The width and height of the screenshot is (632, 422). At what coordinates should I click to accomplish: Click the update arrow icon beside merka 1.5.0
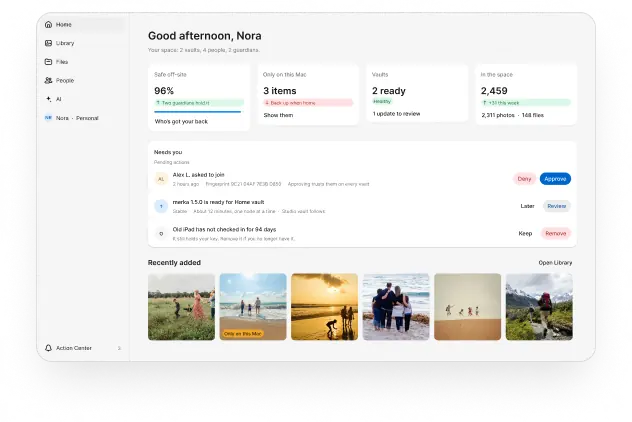[161, 206]
